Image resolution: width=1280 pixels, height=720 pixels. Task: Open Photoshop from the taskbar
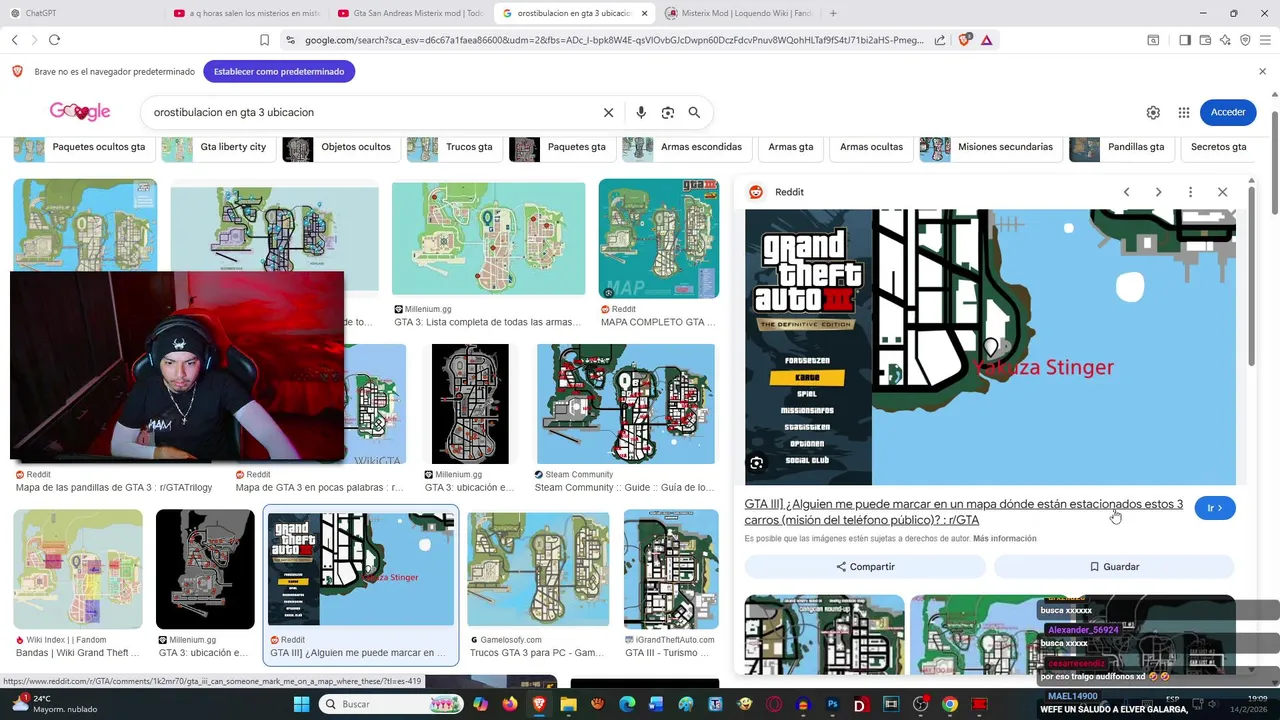coord(832,704)
